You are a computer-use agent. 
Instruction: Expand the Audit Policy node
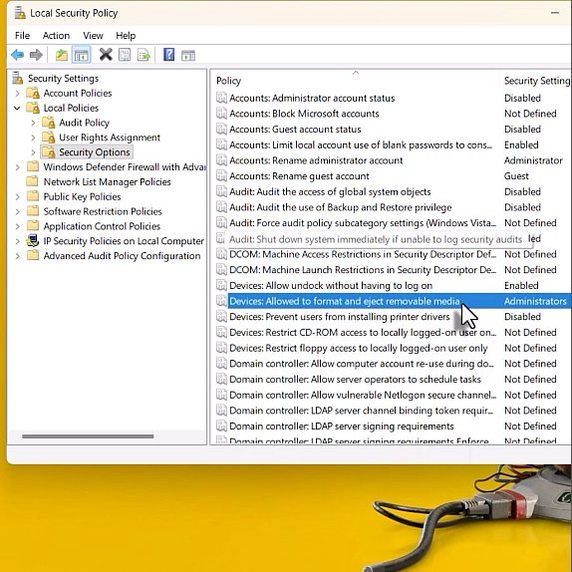click(33, 123)
